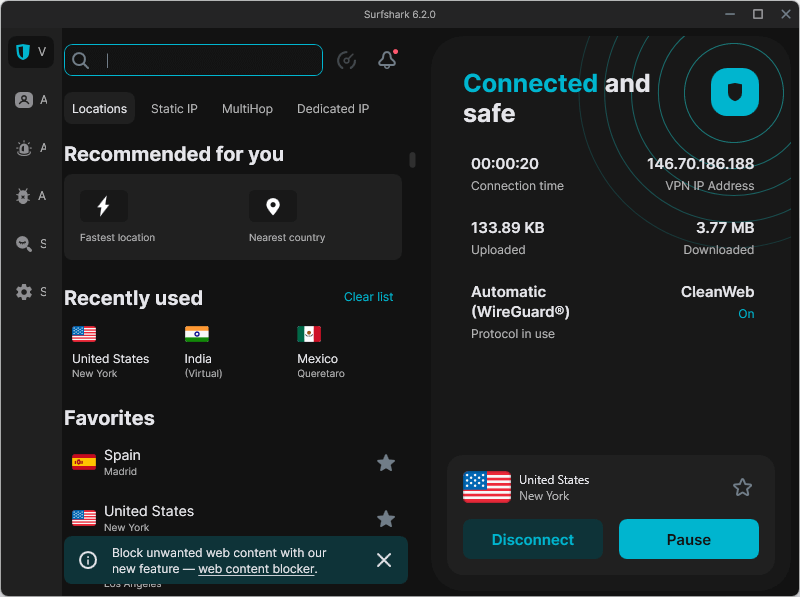Clear the recently used list
Image resolution: width=800 pixels, height=597 pixels.
pos(369,297)
